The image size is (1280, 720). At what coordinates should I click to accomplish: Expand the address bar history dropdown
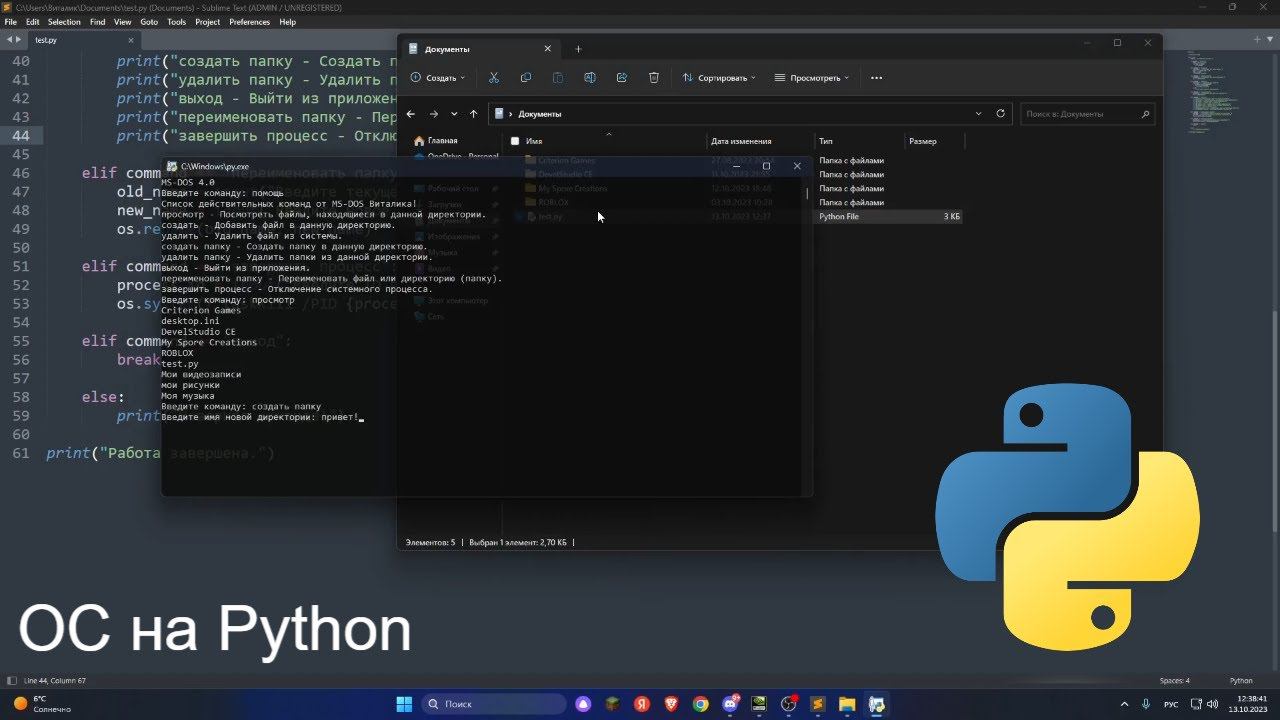(x=978, y=114)
